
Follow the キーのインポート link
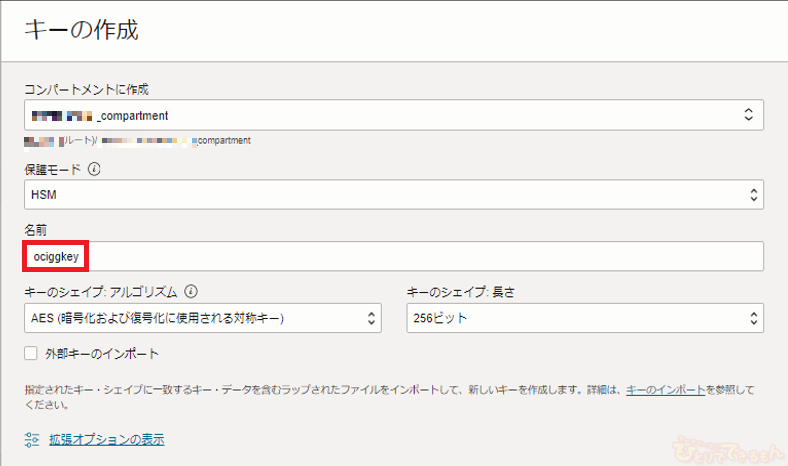coord(666,390)
